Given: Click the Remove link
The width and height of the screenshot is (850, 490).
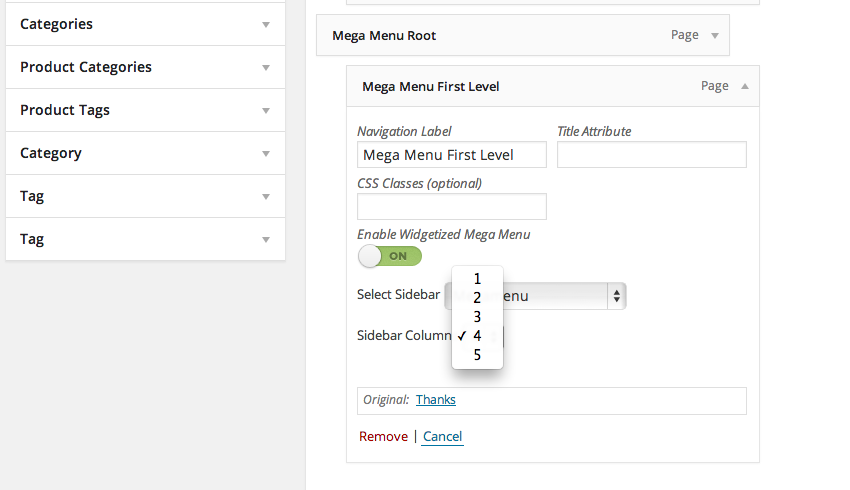Looking at the screenshot, I should [383, 436].
